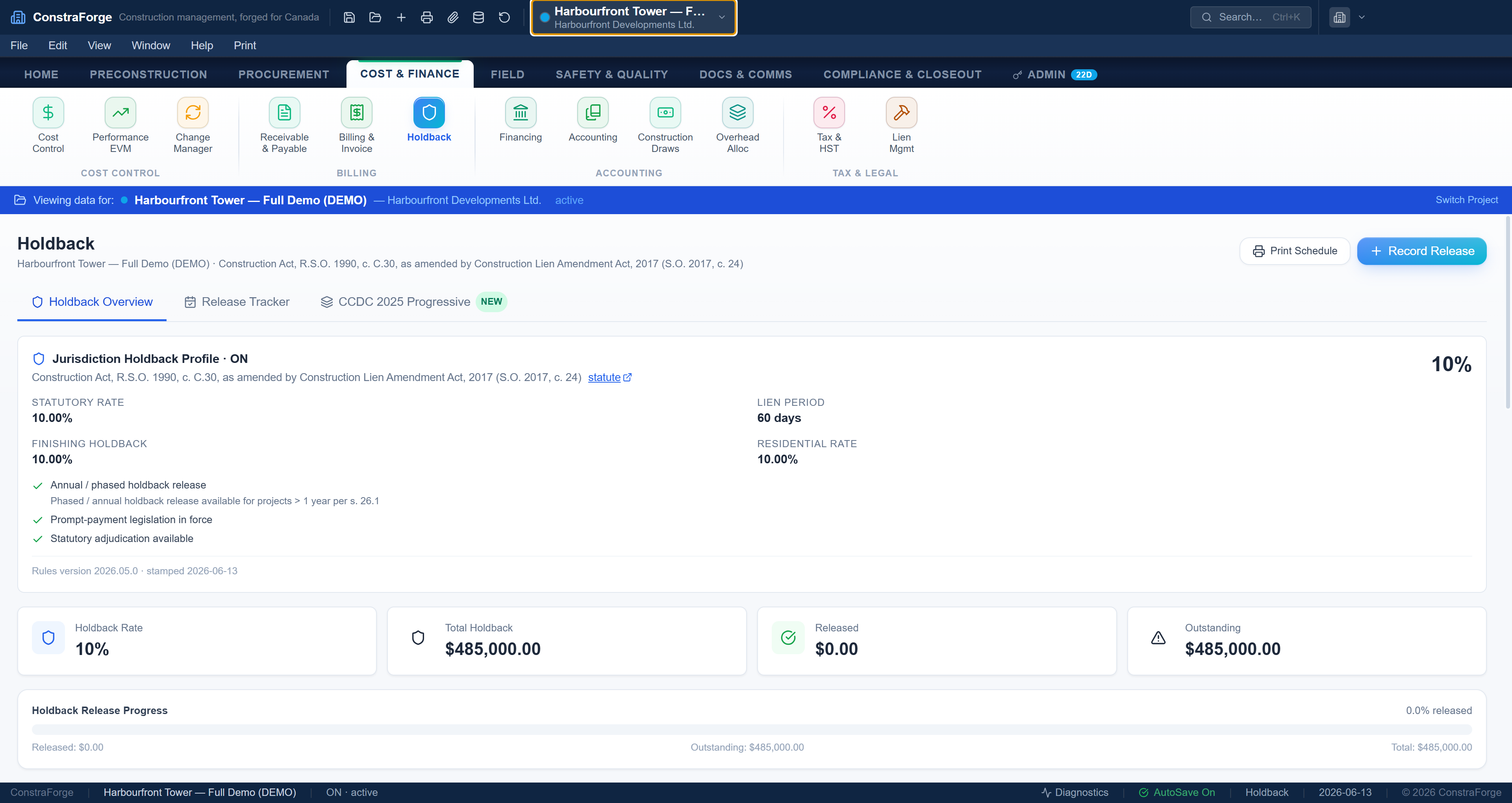Switch to the HOME ribbon tab
The height and width of the screenshot is (803, 1512).
(x=41, y=74)
